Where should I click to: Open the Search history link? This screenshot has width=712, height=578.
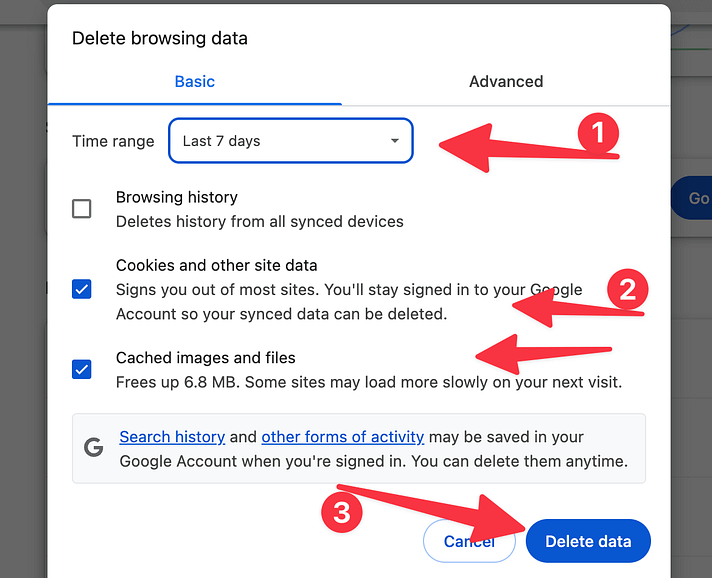pos(172,437)
